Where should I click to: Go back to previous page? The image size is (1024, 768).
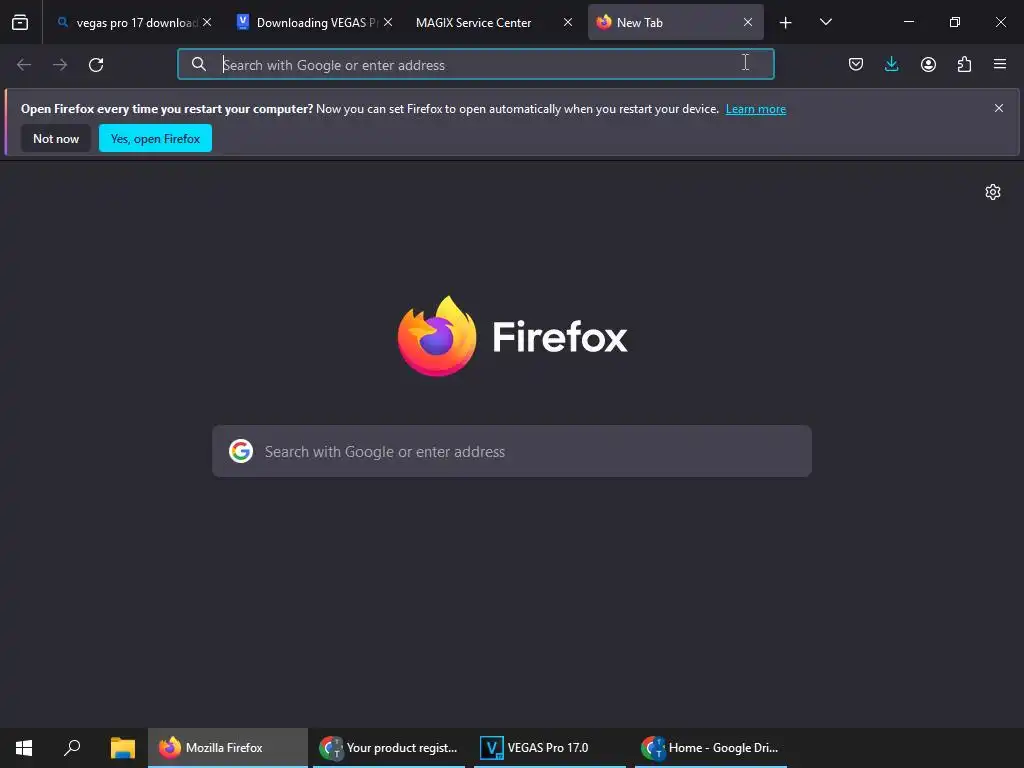click(x=24, y=65)
